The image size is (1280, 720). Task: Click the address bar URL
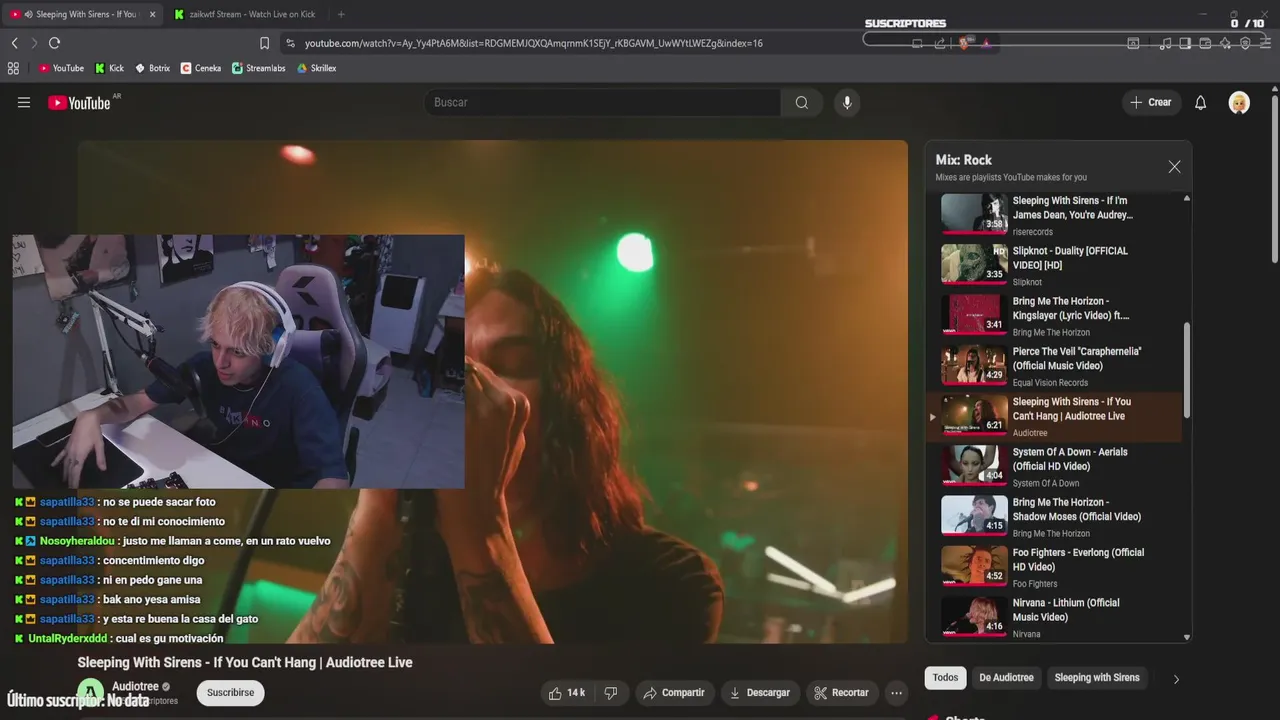[x=533, y=43]
